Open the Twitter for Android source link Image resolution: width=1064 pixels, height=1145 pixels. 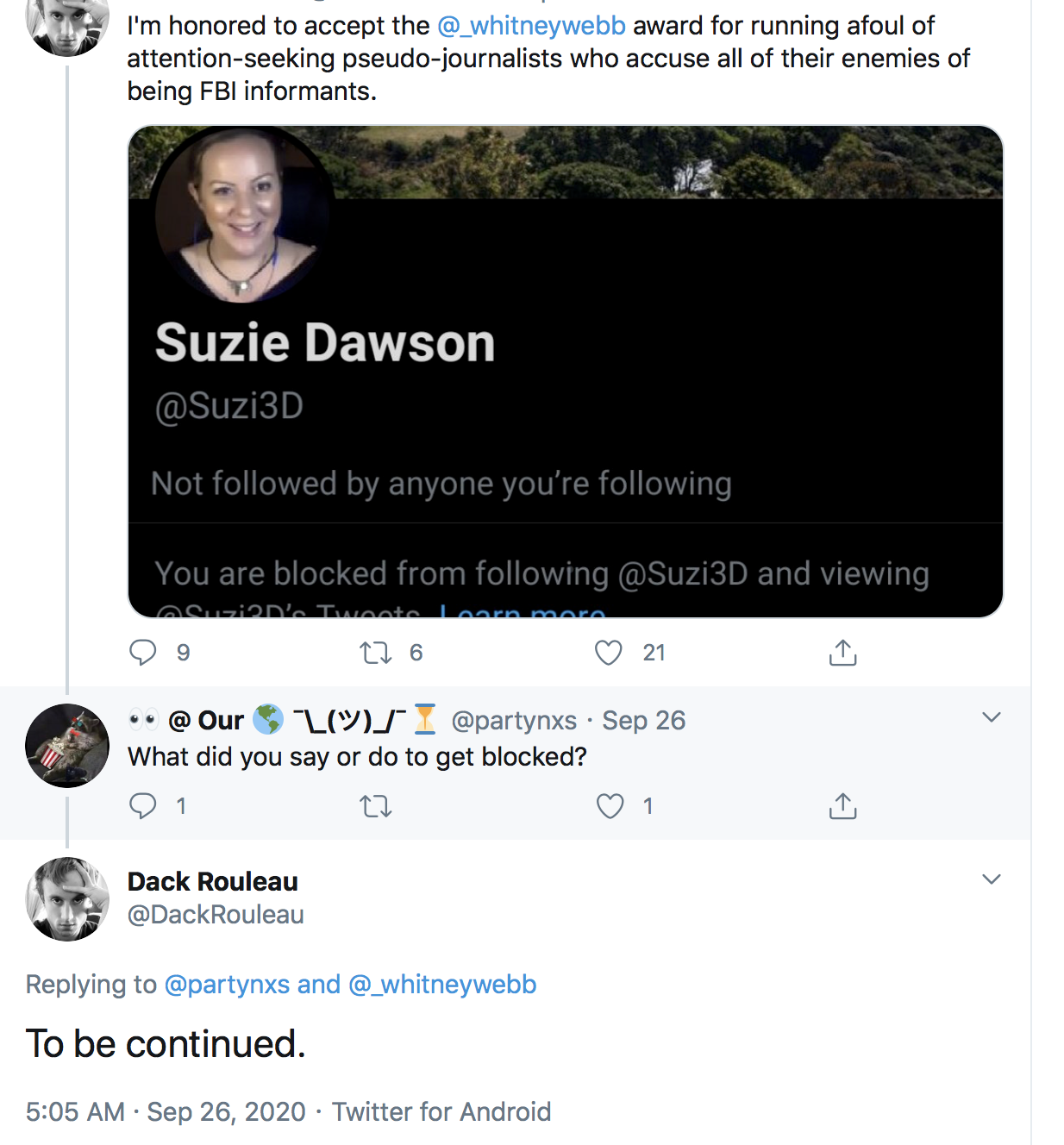point(441,1111)
